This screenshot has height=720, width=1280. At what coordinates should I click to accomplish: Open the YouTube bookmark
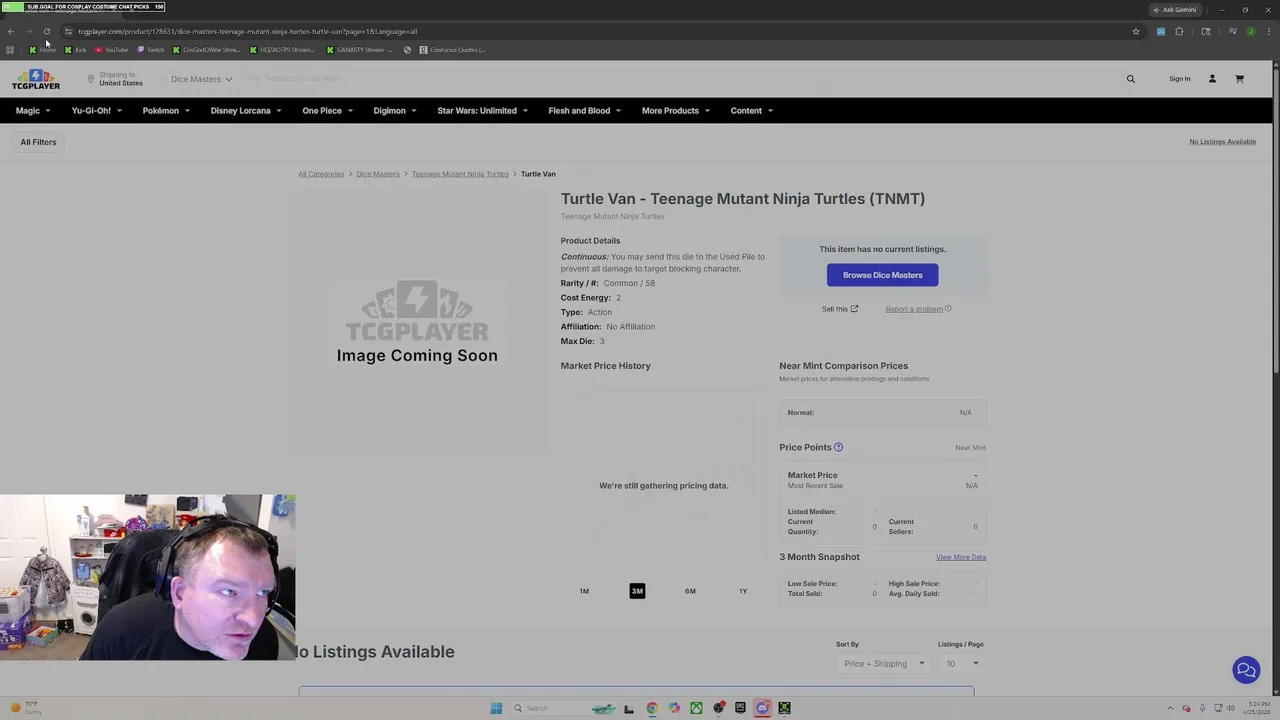coord(112,50)
